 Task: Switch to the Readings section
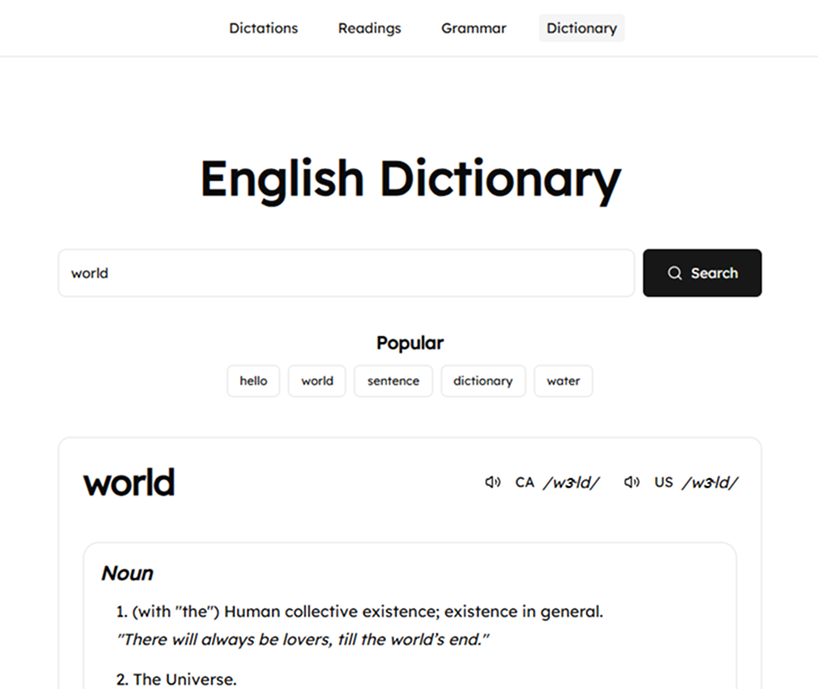pyautogui.click(x=369, y=28)
